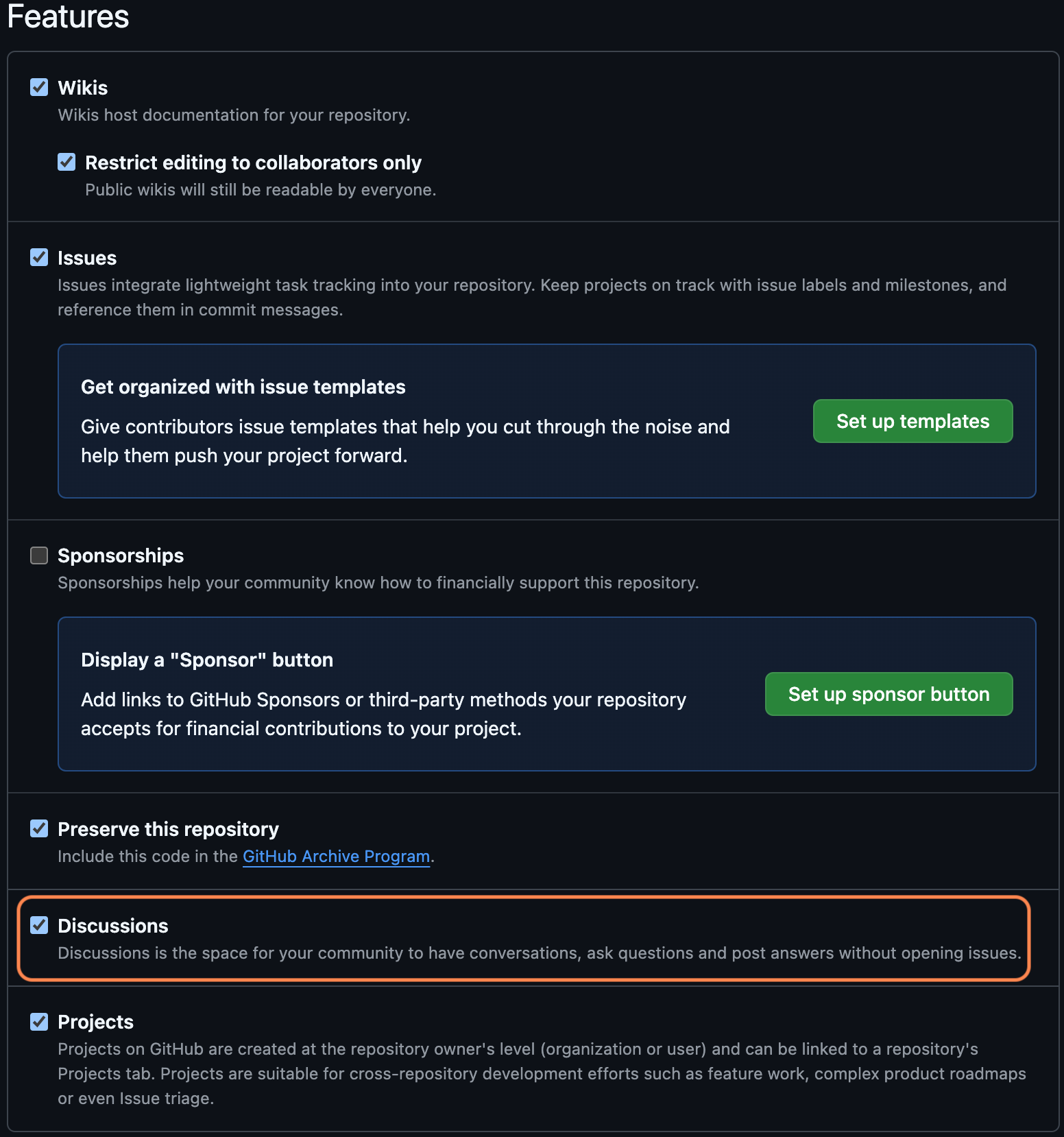Uncheck the Preserve this repository checkbox
This screenshot has height=1137, width=1064.
click(39, 828)
